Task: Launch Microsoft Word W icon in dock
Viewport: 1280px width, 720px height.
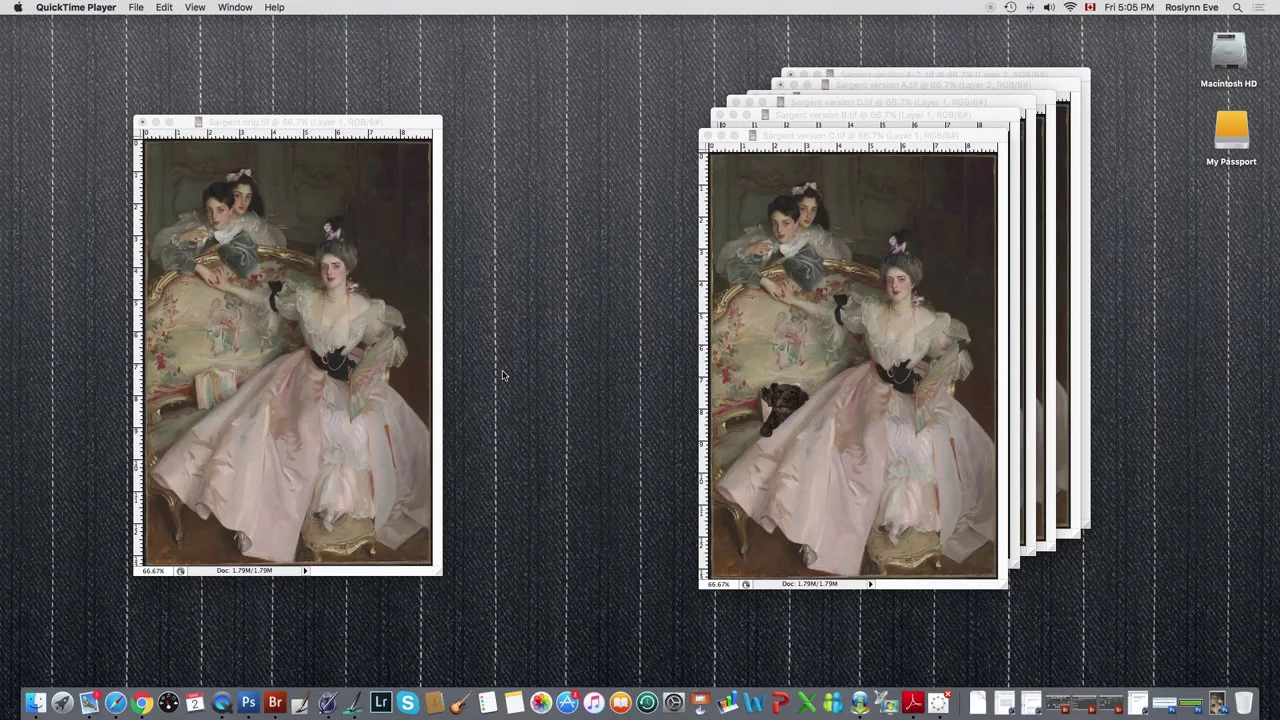Action: click(754, 703)
